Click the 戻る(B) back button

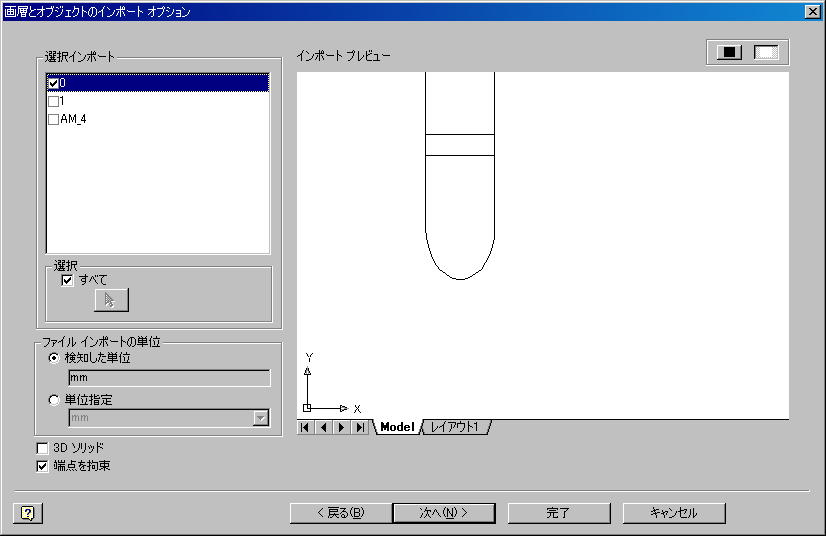tap(341, 513)
